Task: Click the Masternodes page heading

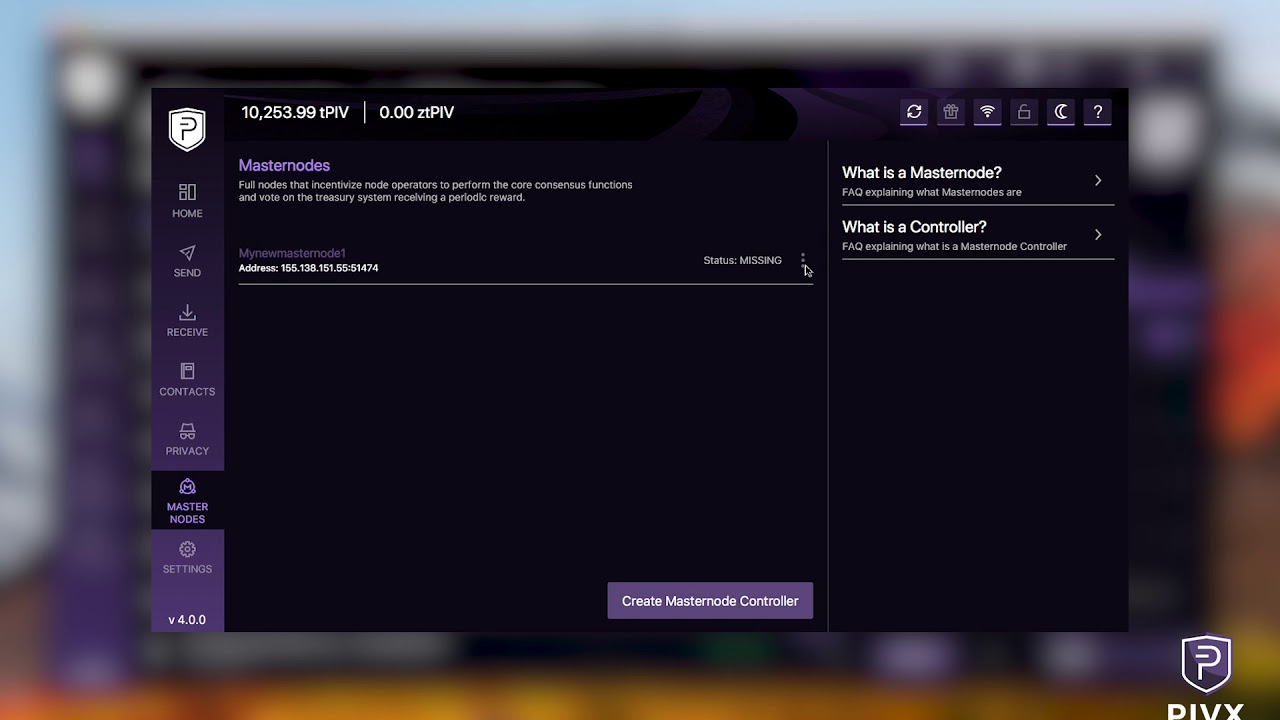Action: coord(284,165)
